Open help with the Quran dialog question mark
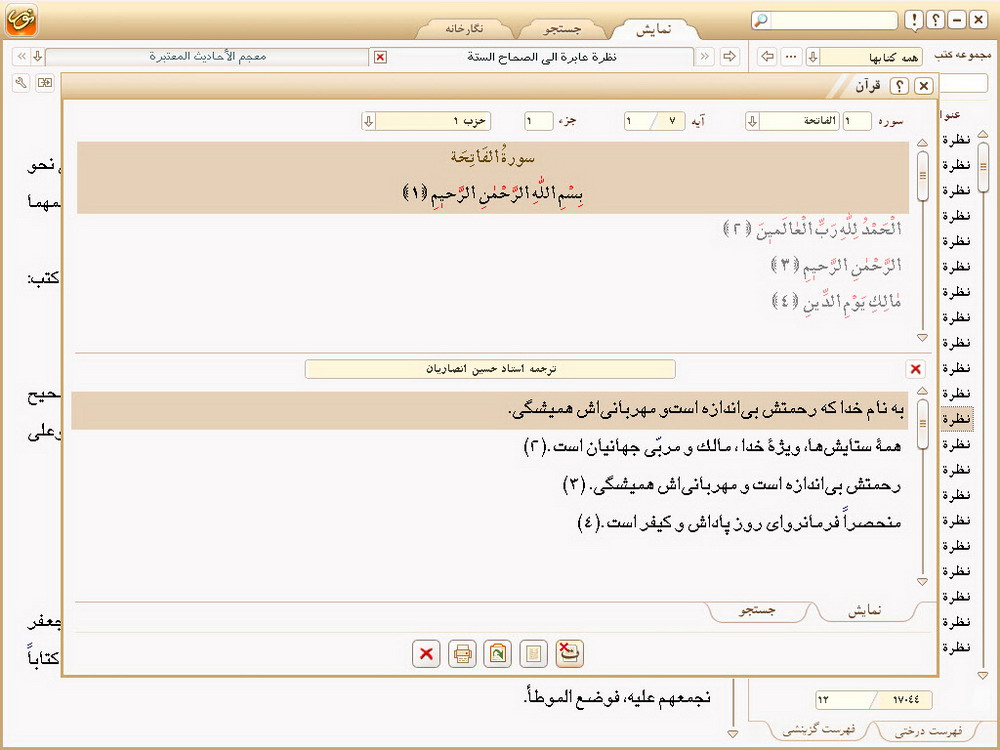The image size is (1000, 750). pos(899,87)
